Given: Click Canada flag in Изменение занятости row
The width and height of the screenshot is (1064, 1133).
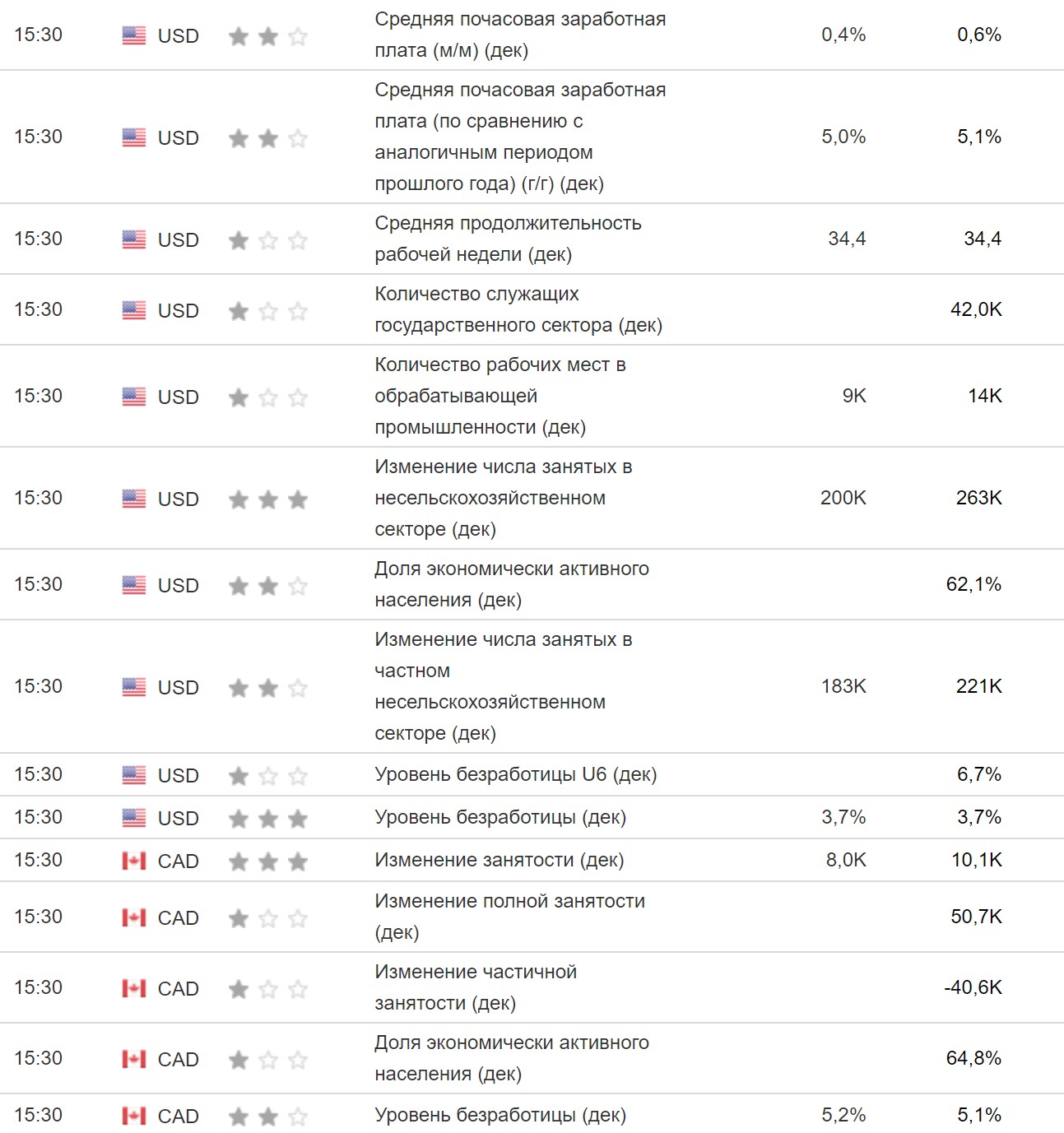Looking at the screenshot, I should pyautogui.click(x=133, y=861).
